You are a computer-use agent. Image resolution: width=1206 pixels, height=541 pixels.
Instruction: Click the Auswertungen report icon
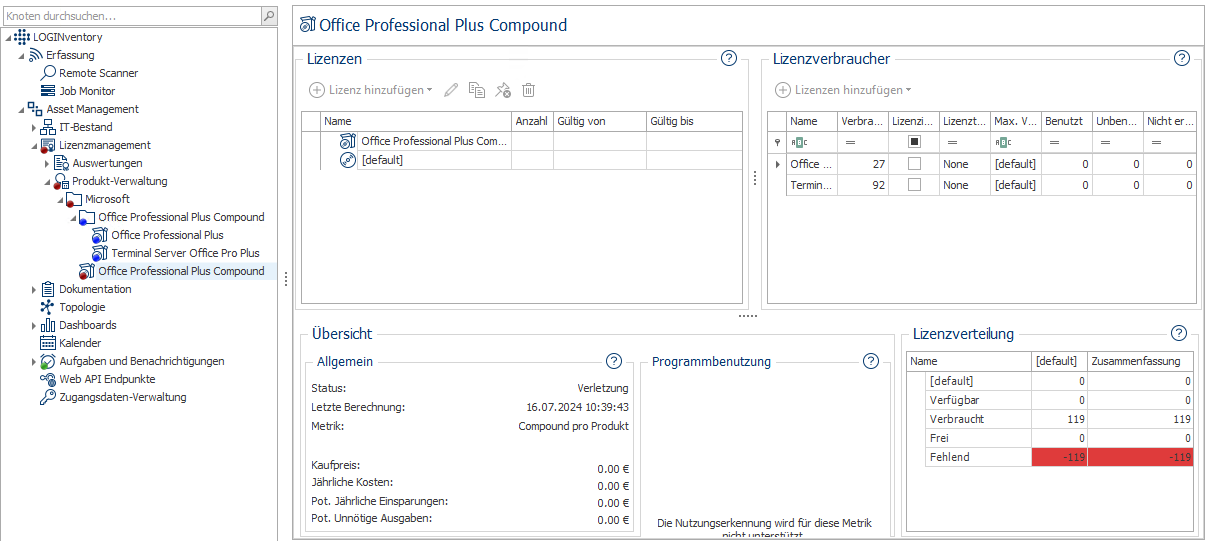(61, 163)
